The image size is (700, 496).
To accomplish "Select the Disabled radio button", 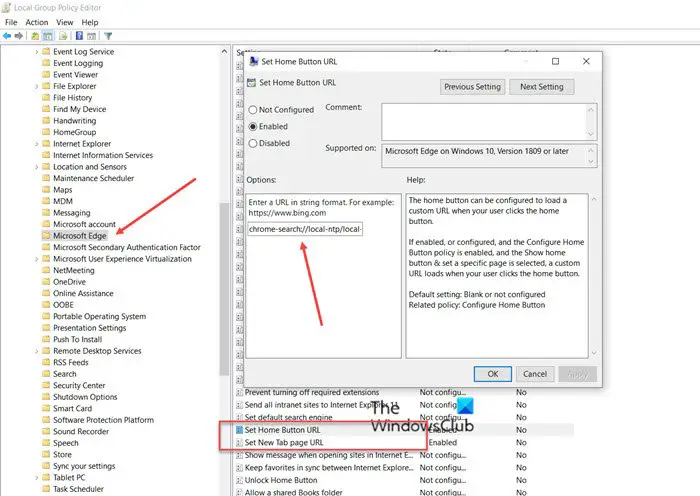I will pos(253,143).
